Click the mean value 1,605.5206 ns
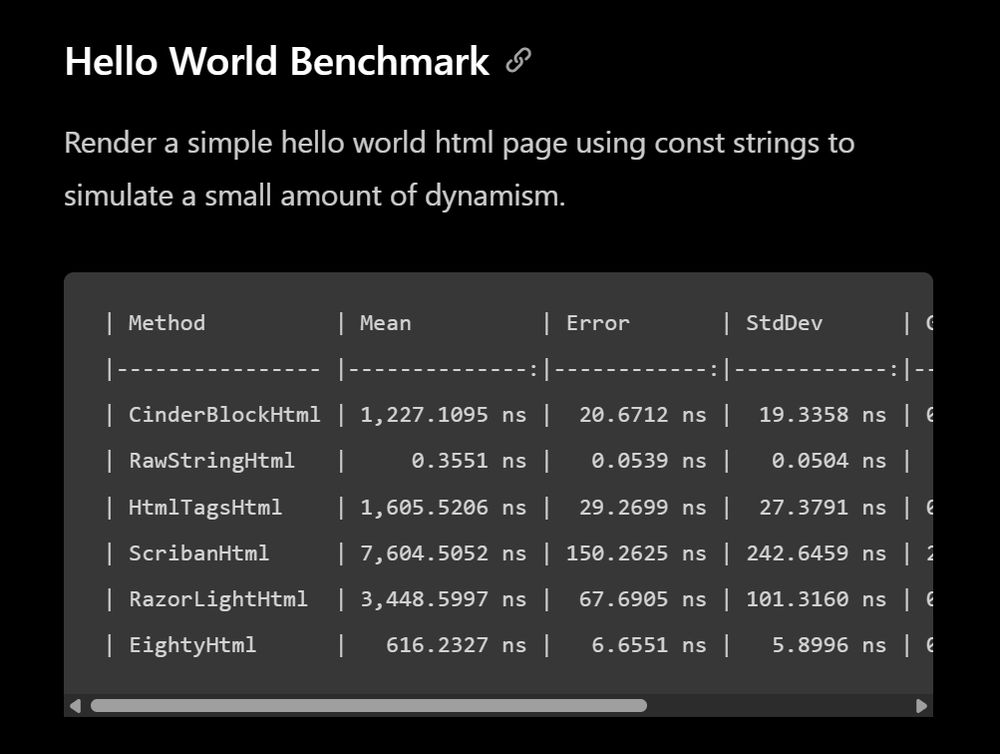 coord(443,507)
